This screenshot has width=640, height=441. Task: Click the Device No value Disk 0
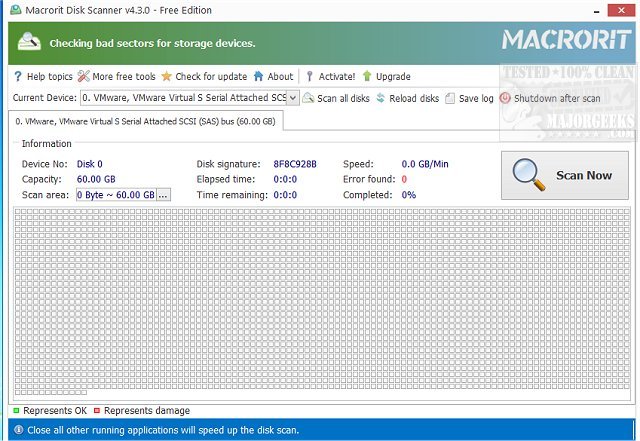(89, 164)
